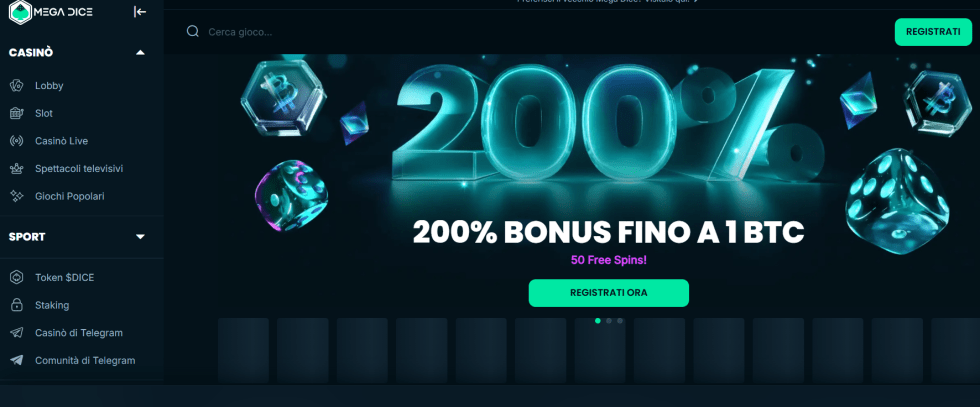
Task: Click the first game thumbnail placeholder
Action: pyautogui.click(x=243, y=350)
